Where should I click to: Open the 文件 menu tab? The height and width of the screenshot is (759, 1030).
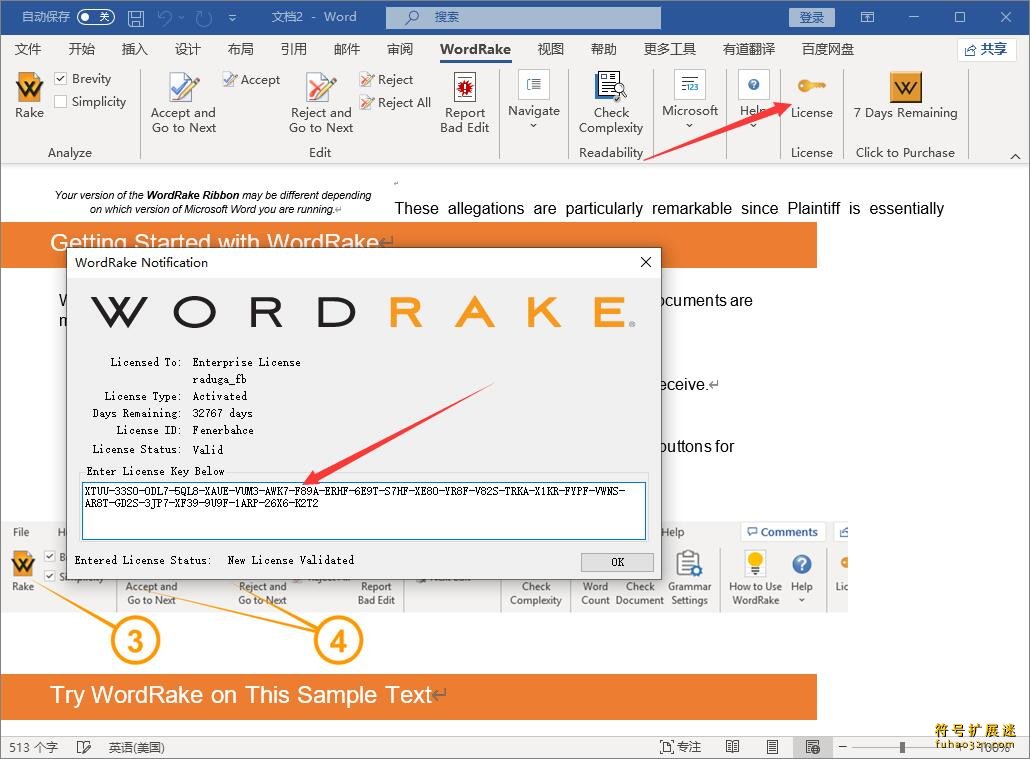click(x=28, y=49)
